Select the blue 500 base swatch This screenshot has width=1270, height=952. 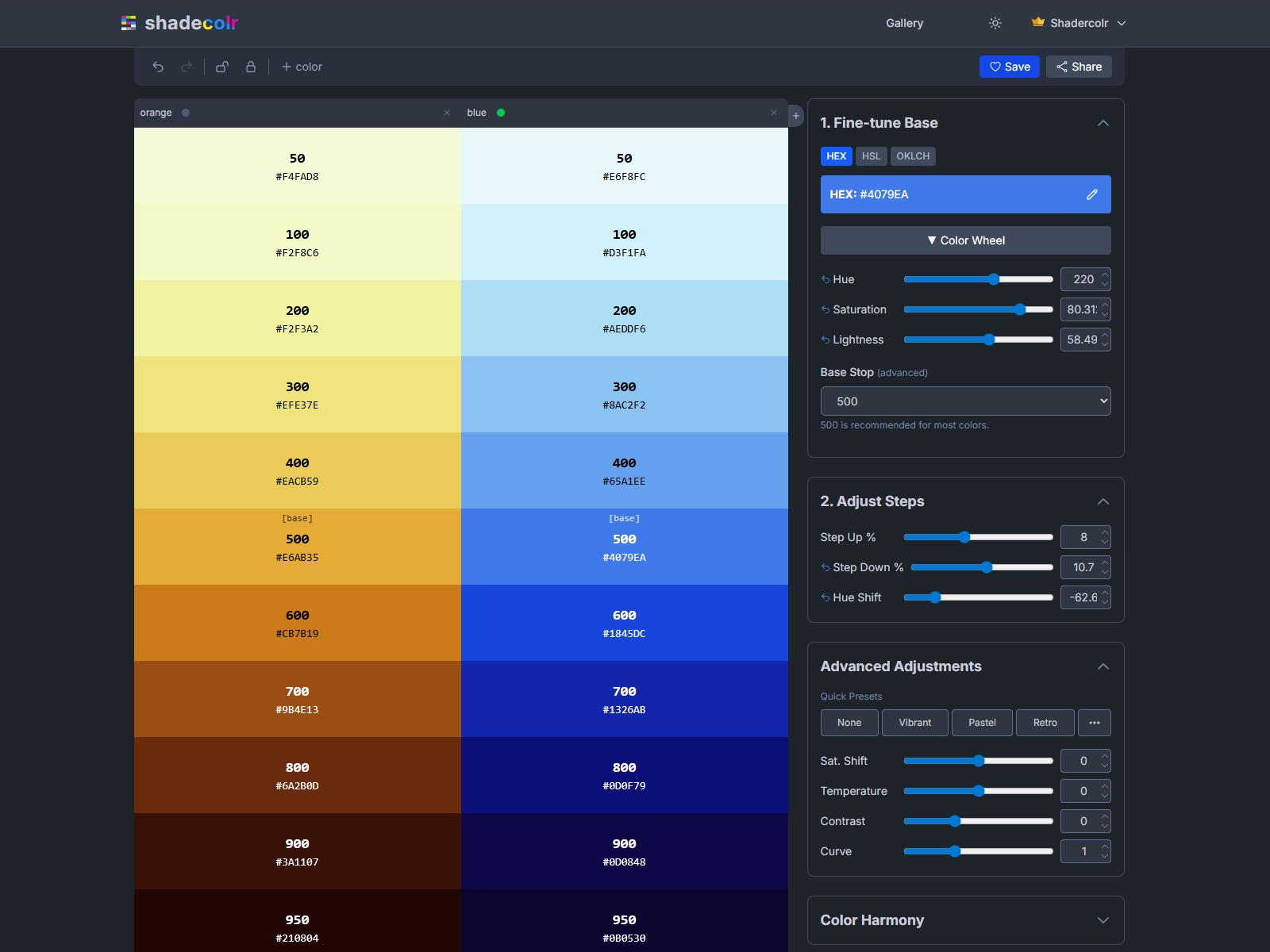pos(625,547)
